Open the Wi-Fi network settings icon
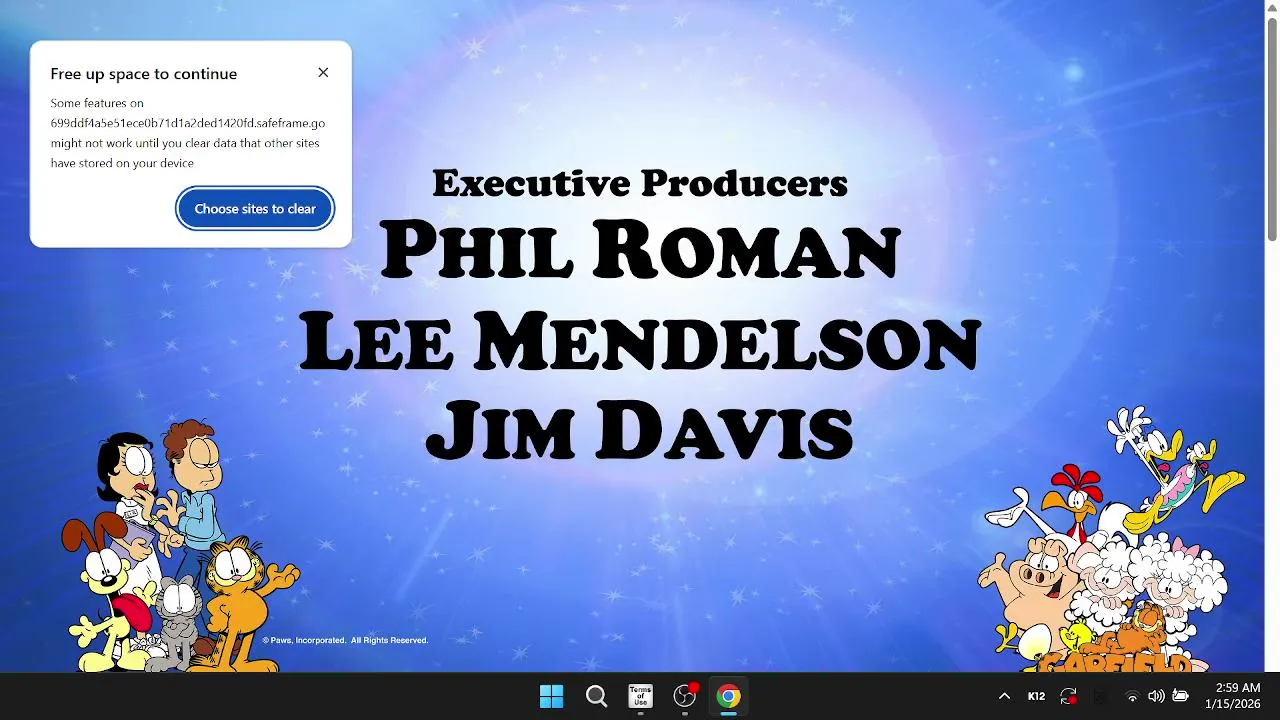The image size is (1280, 720). coord(1132,696)
